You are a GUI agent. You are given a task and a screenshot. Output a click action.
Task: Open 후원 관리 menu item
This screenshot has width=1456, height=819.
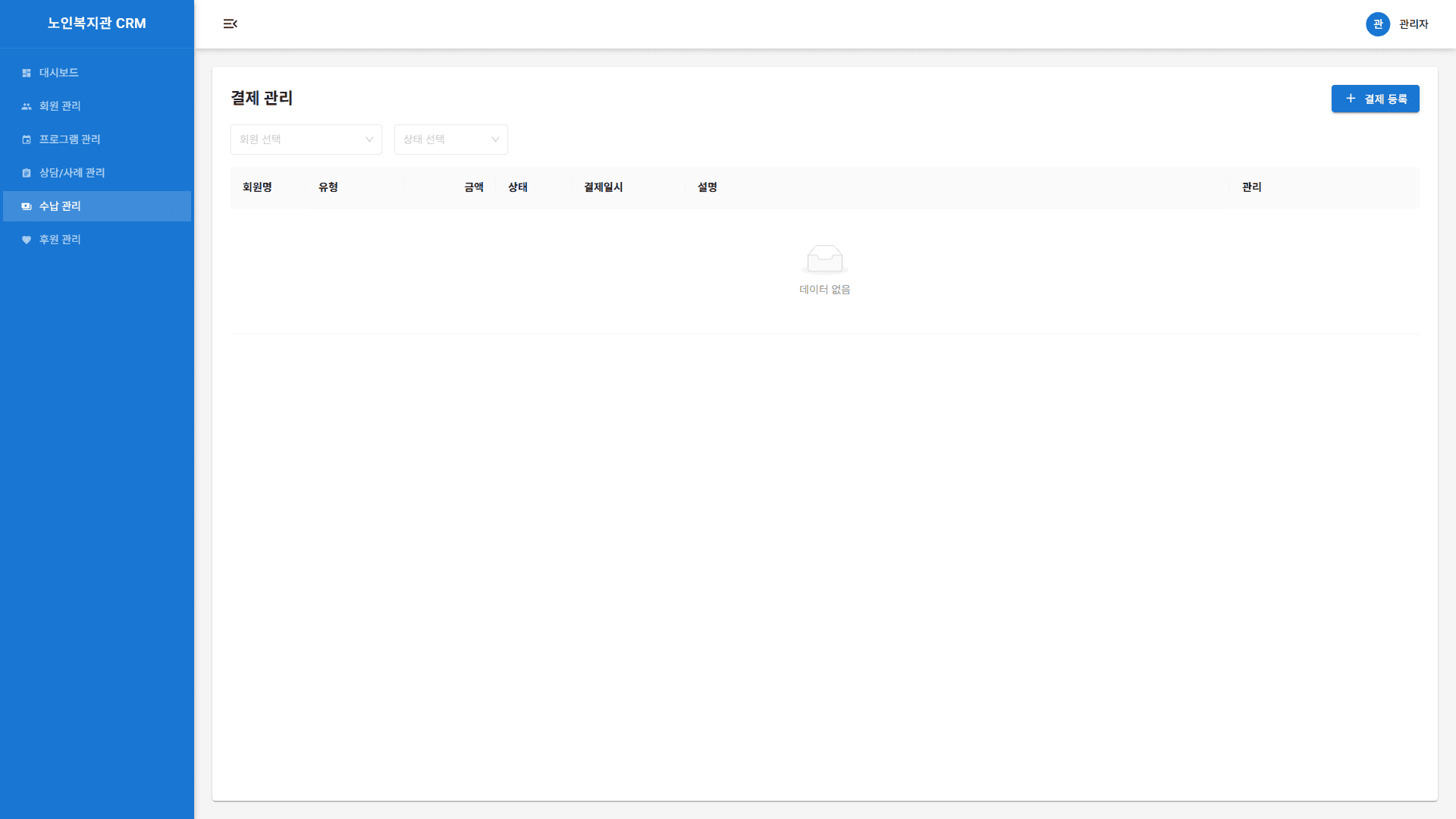pos(60,240)
